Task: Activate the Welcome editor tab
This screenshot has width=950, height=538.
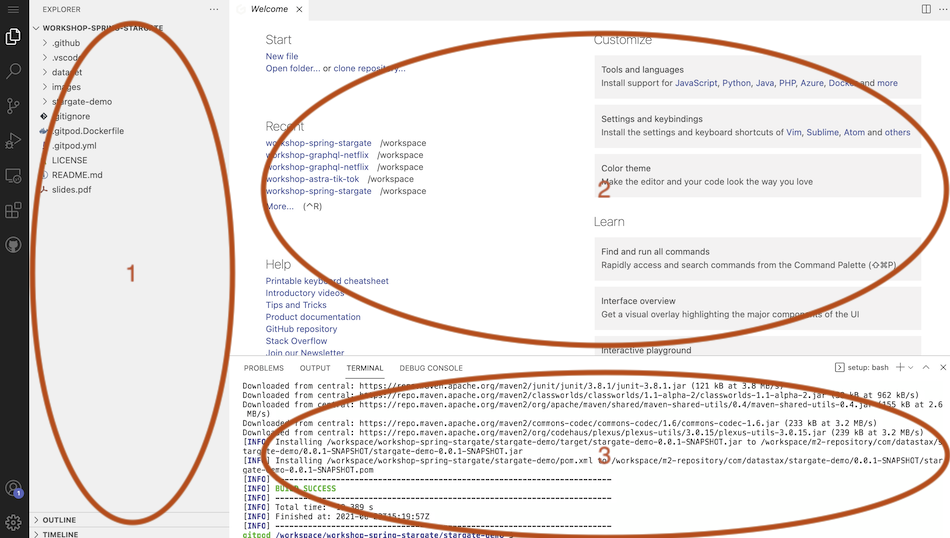Action: 269,9
